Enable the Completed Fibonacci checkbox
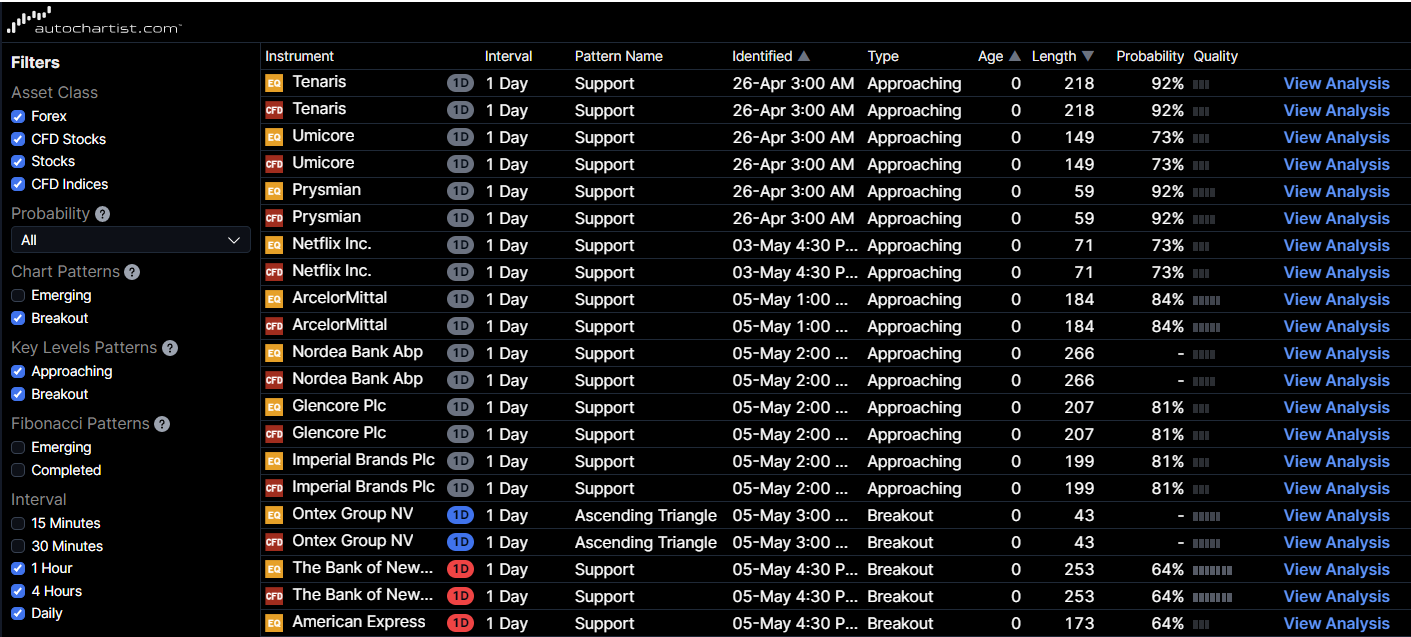The width and height of the screenshot is (1411, 637). pos(18,470)
